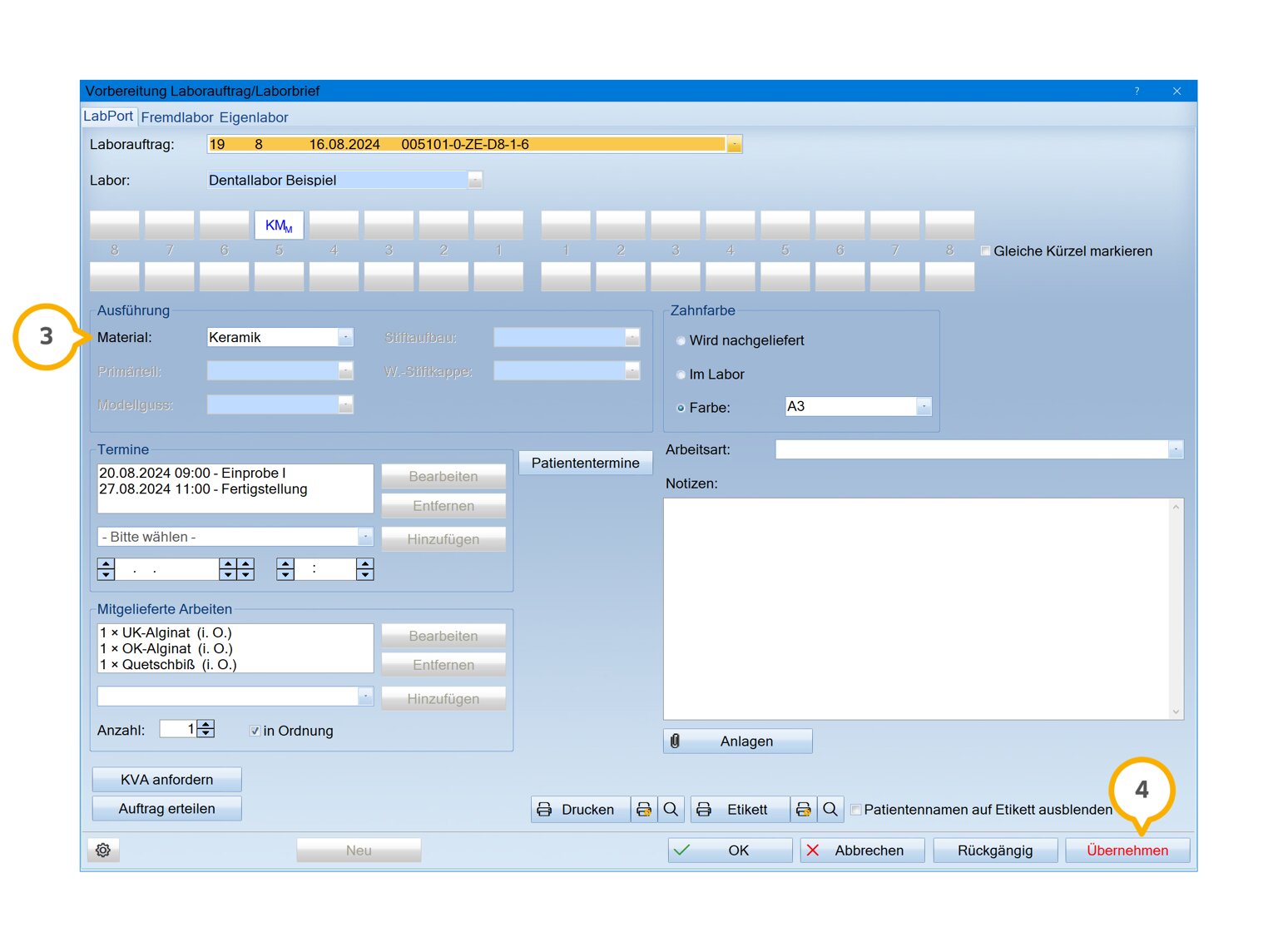
Task: Select the UK-Alginat list entry
Action: pos(166,632)
